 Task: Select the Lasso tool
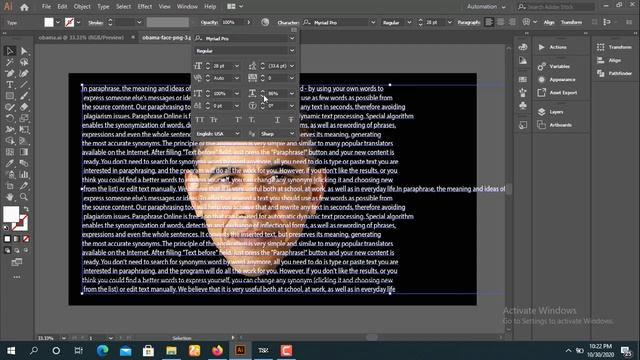click(x=24, y=62)
